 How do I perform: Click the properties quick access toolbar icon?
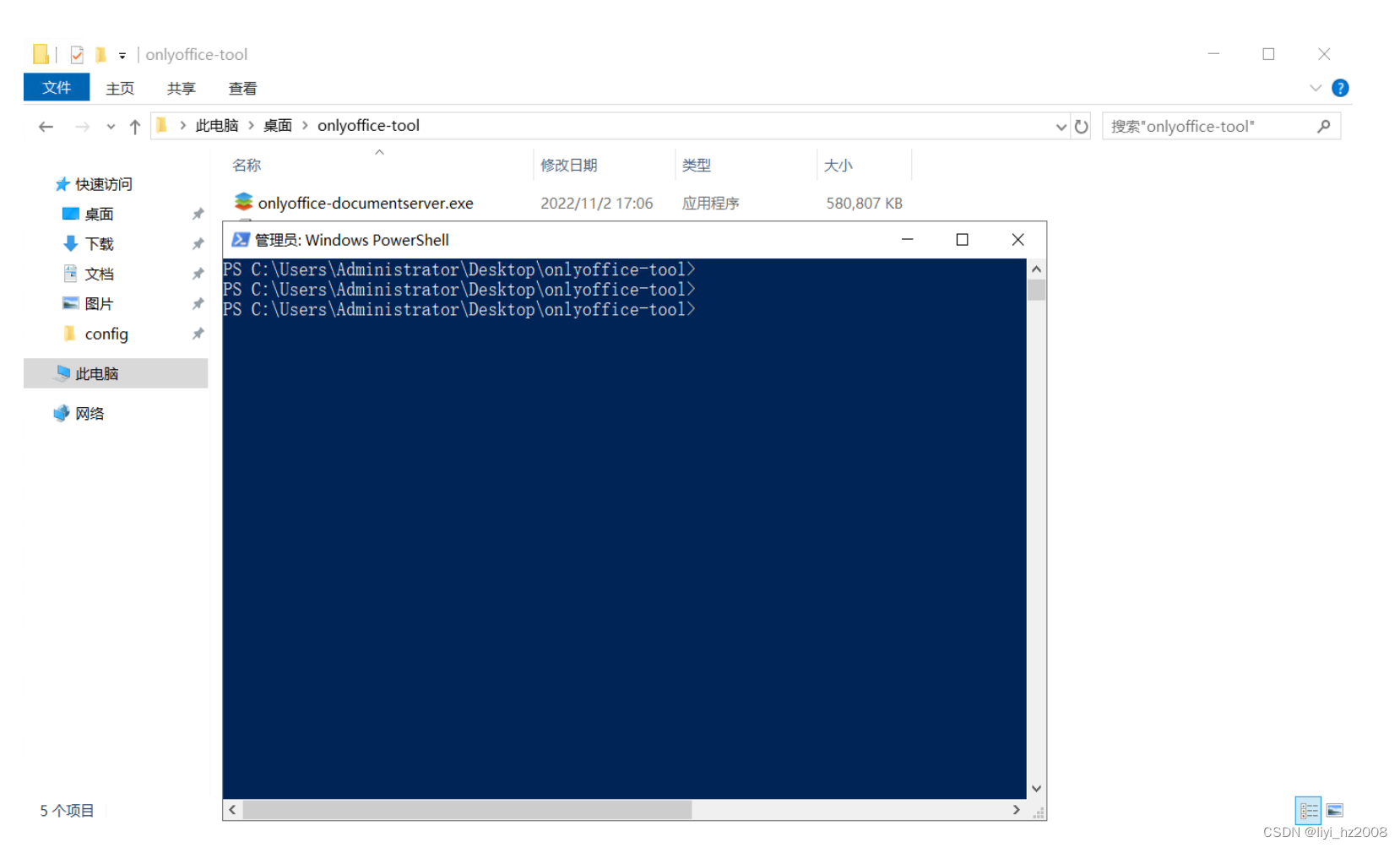[x=77, y=55]
